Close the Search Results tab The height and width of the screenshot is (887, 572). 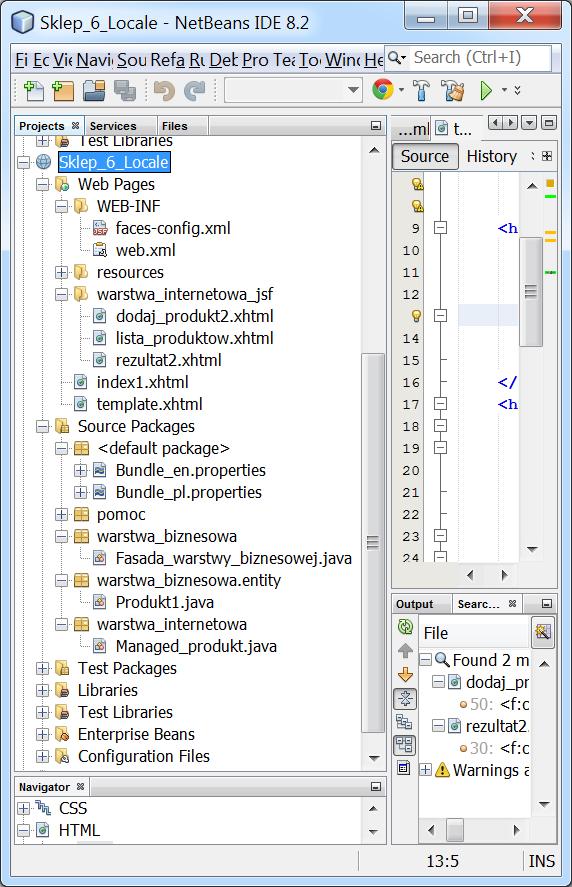[x=513, y=604]
